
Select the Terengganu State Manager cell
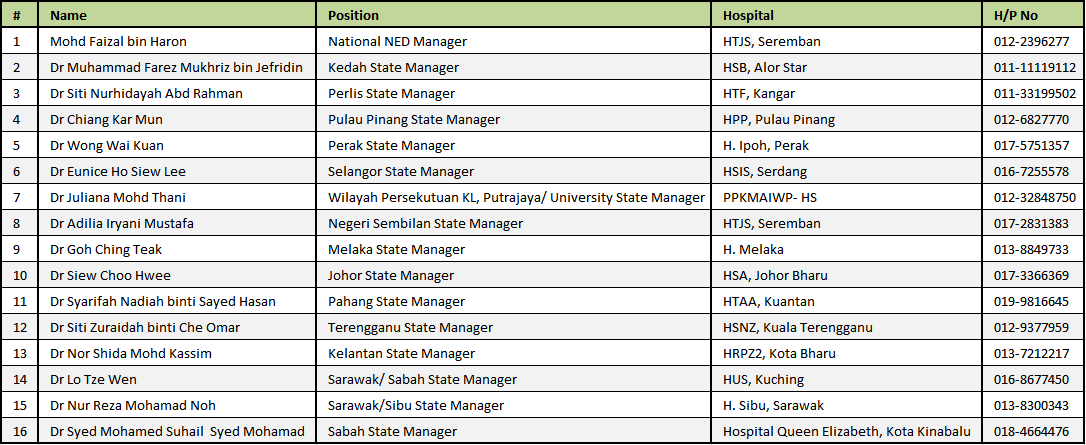pyautogui.click(x=514, y=327)
